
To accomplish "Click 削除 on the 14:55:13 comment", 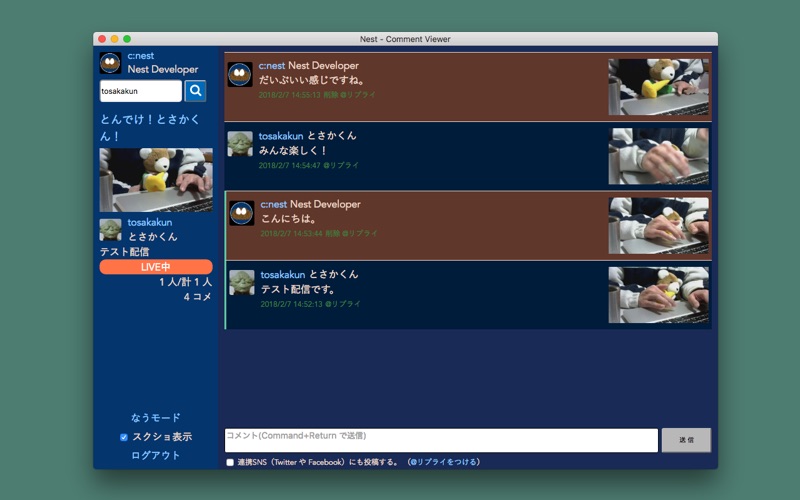I will (x=331, y=95).
